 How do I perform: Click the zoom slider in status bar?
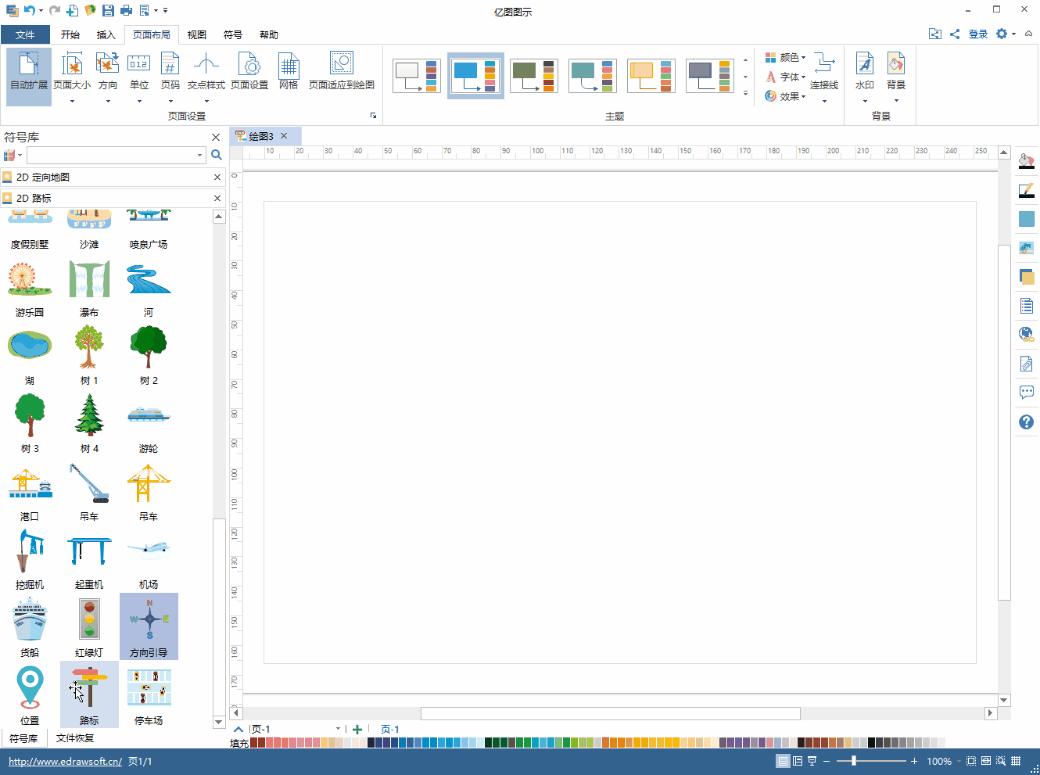click(x=870, y=761)
